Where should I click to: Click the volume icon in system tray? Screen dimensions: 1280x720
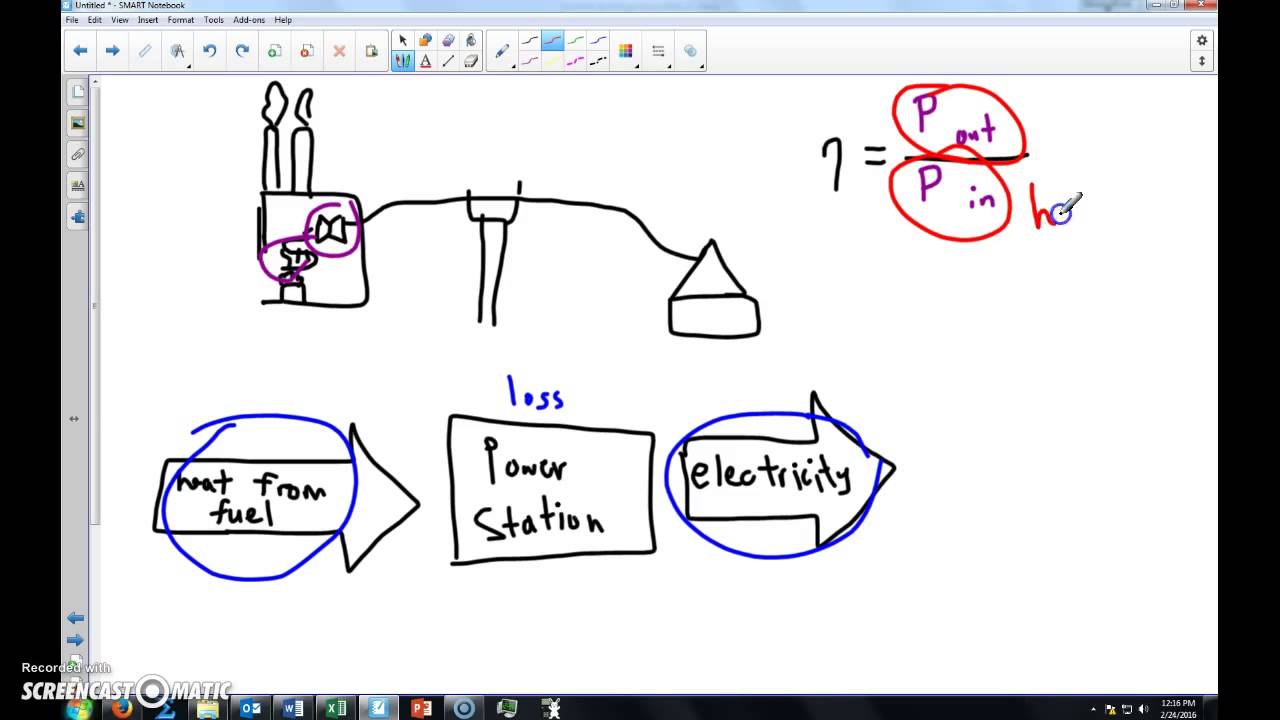pos(1143,709)
